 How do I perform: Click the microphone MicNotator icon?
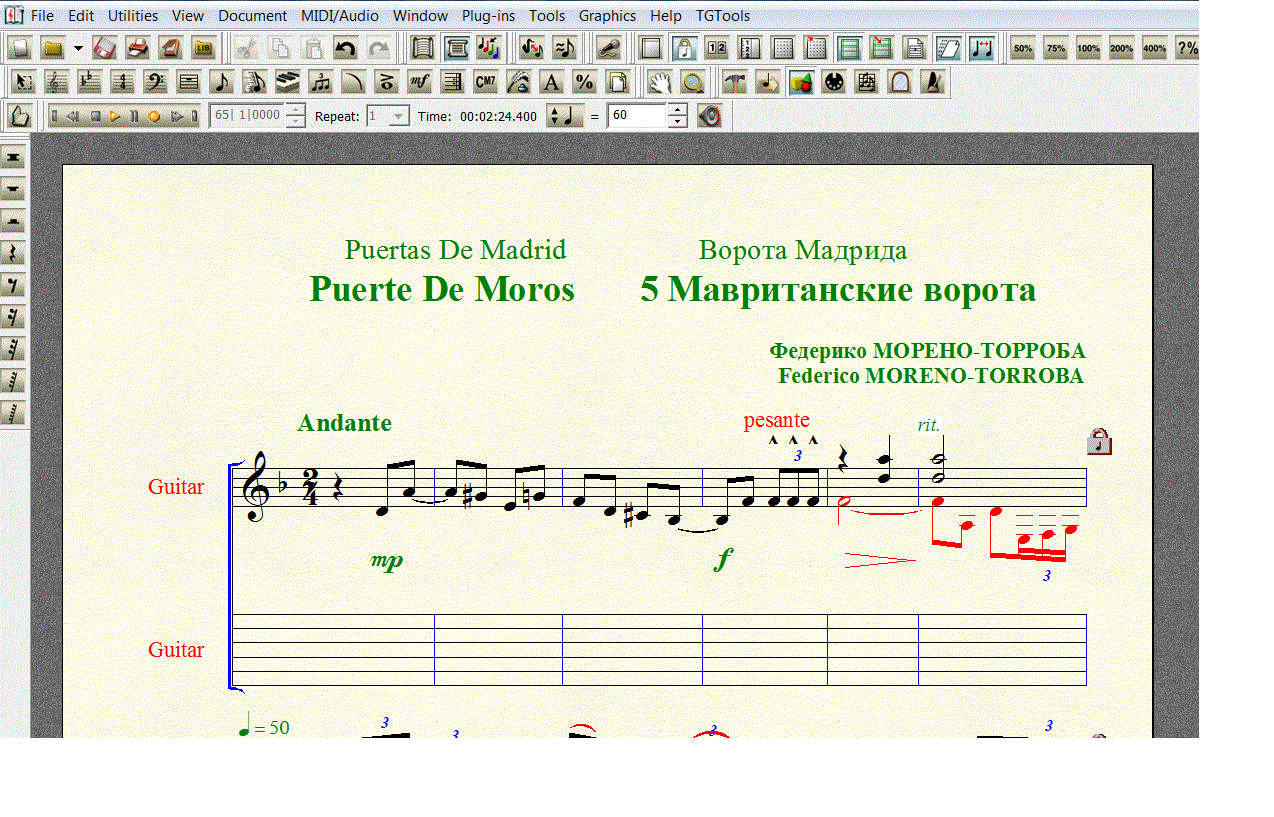click(609, 48)
